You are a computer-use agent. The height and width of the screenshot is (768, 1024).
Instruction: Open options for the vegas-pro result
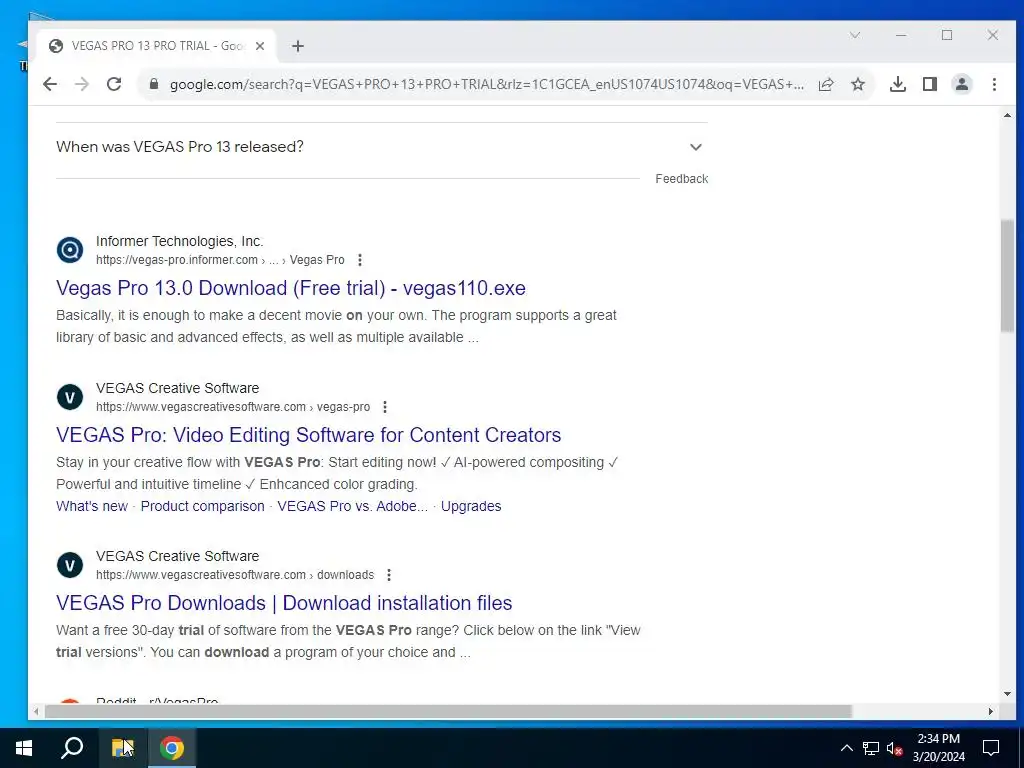385,407
